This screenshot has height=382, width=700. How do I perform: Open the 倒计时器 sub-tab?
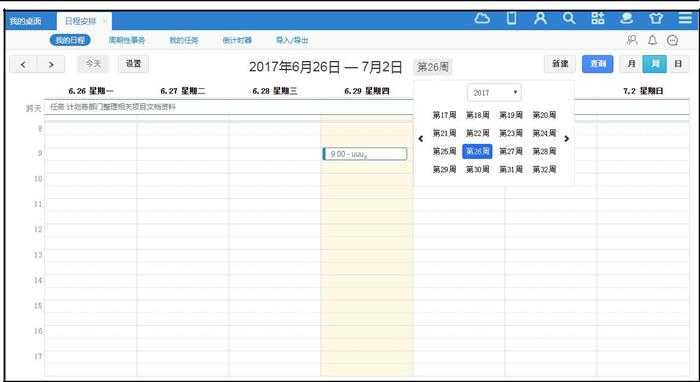point(237,40)
